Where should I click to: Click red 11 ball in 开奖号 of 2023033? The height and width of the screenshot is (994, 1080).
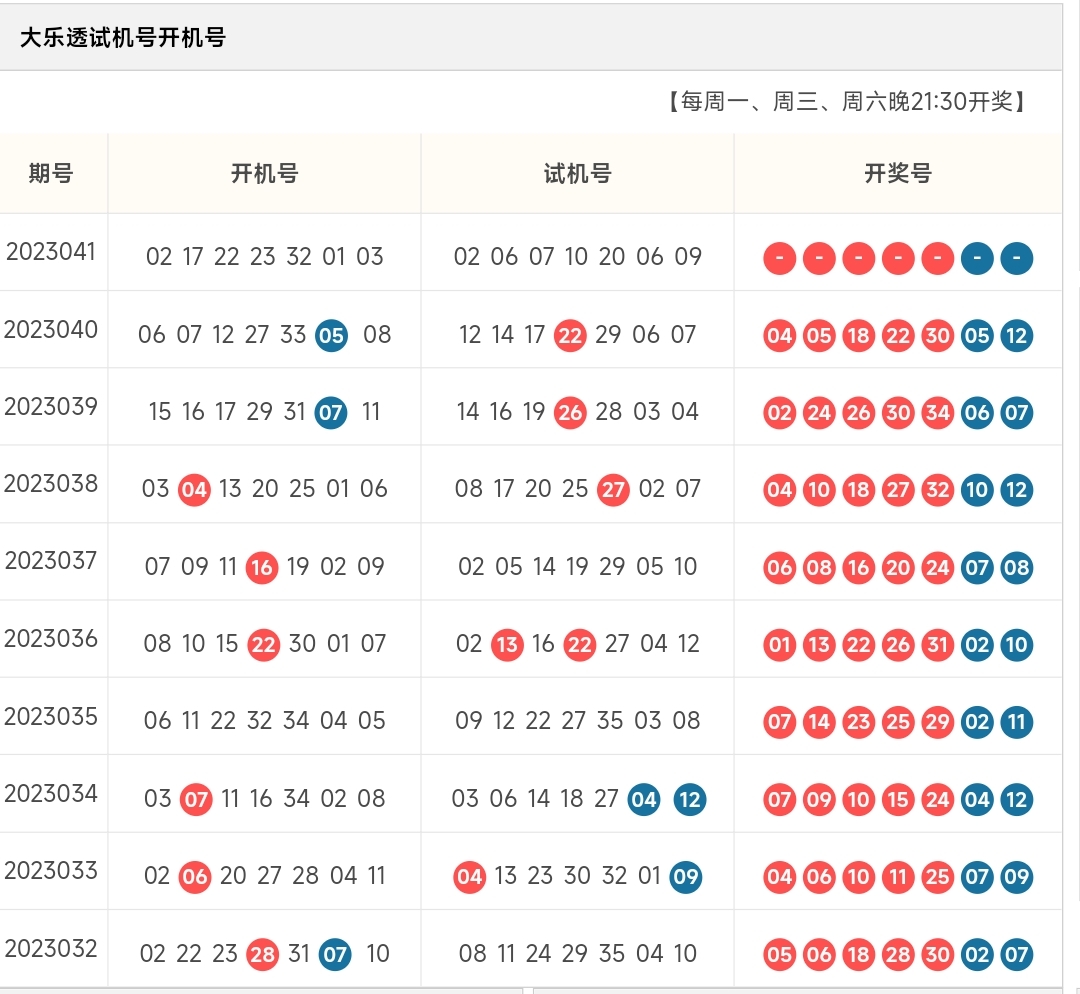(x=898, y=877)
